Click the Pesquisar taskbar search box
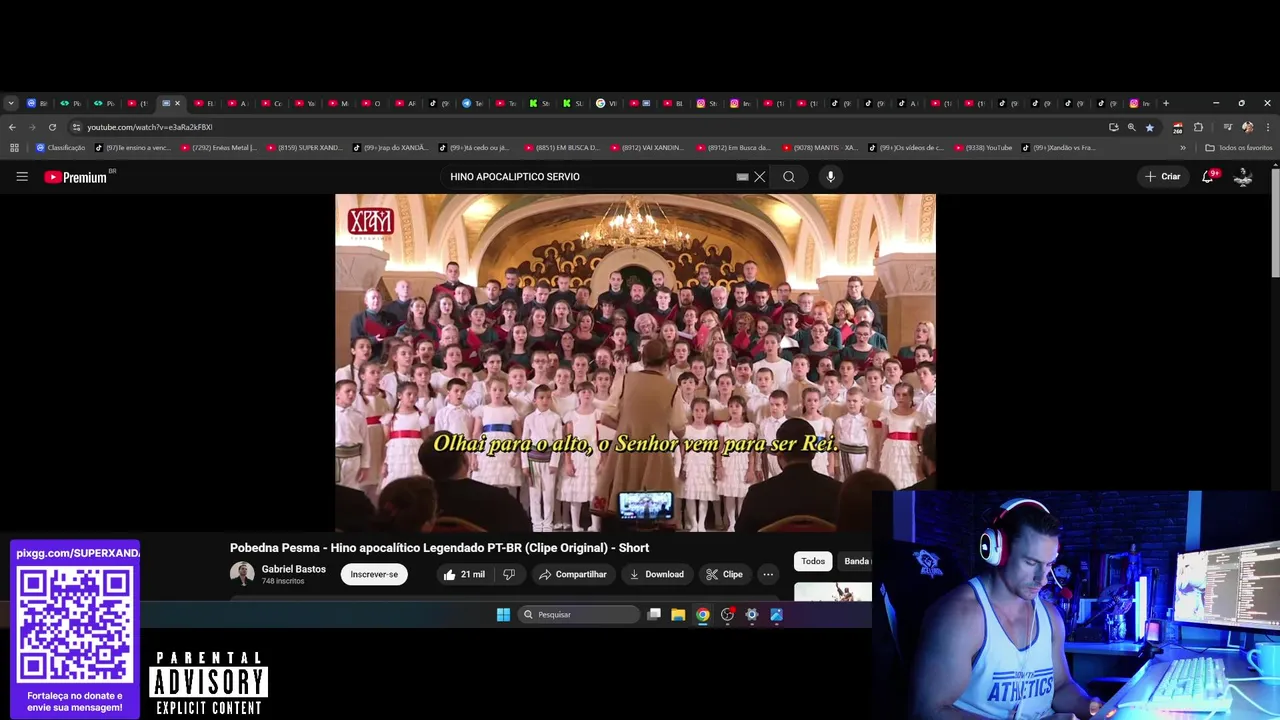 pos(580,615)
